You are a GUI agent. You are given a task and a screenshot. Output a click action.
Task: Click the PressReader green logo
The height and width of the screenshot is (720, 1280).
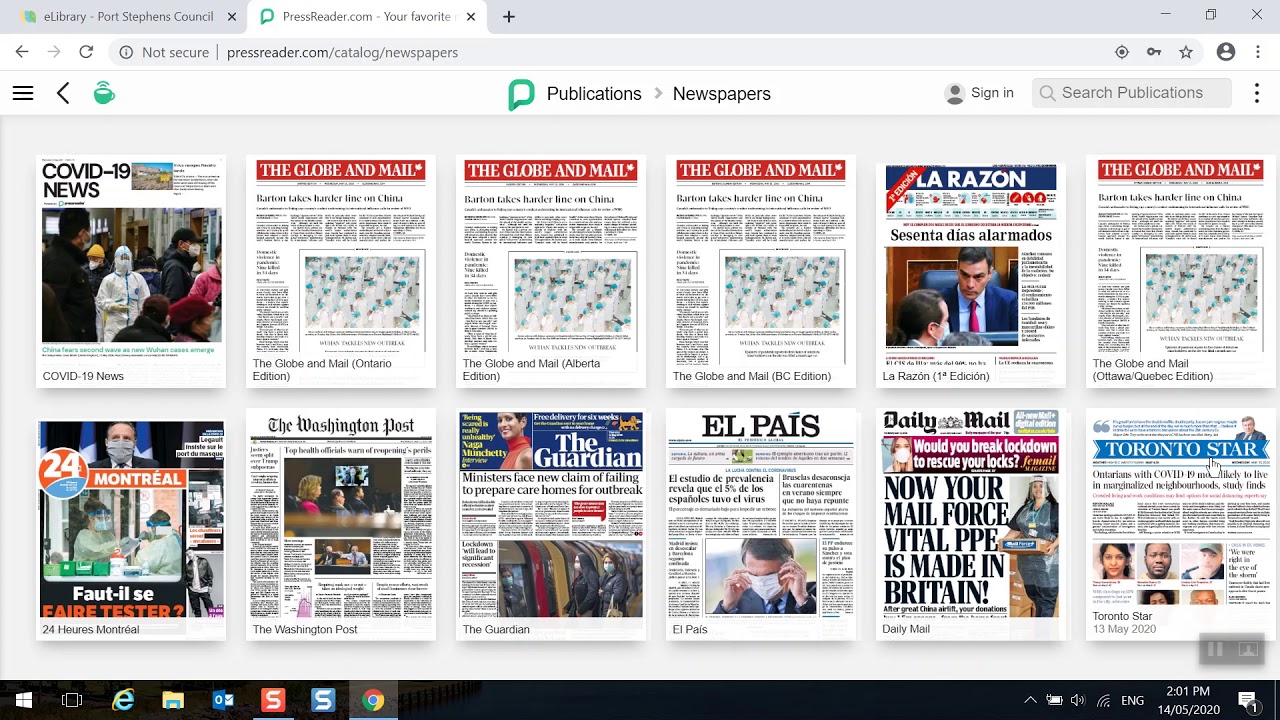point(521,94)
